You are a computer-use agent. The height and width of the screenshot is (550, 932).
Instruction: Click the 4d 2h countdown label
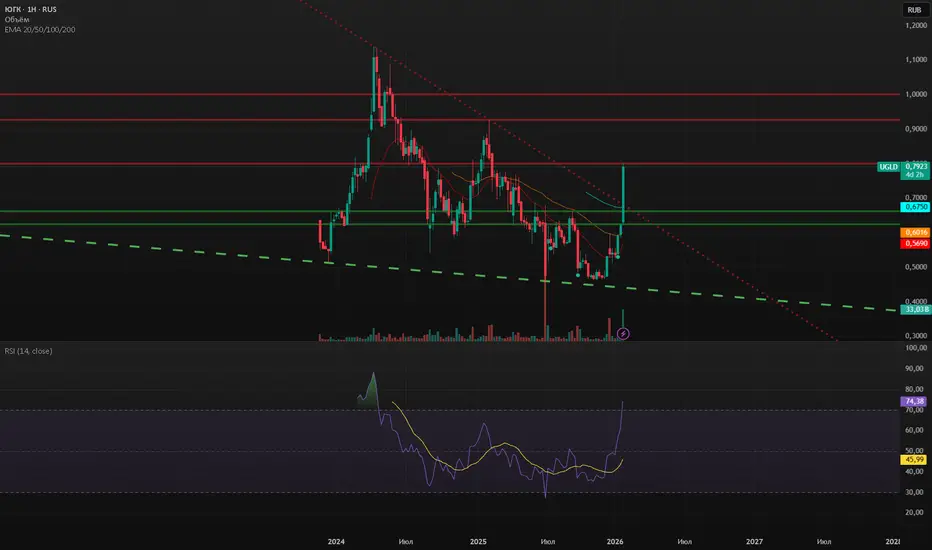tap(915, 175)
